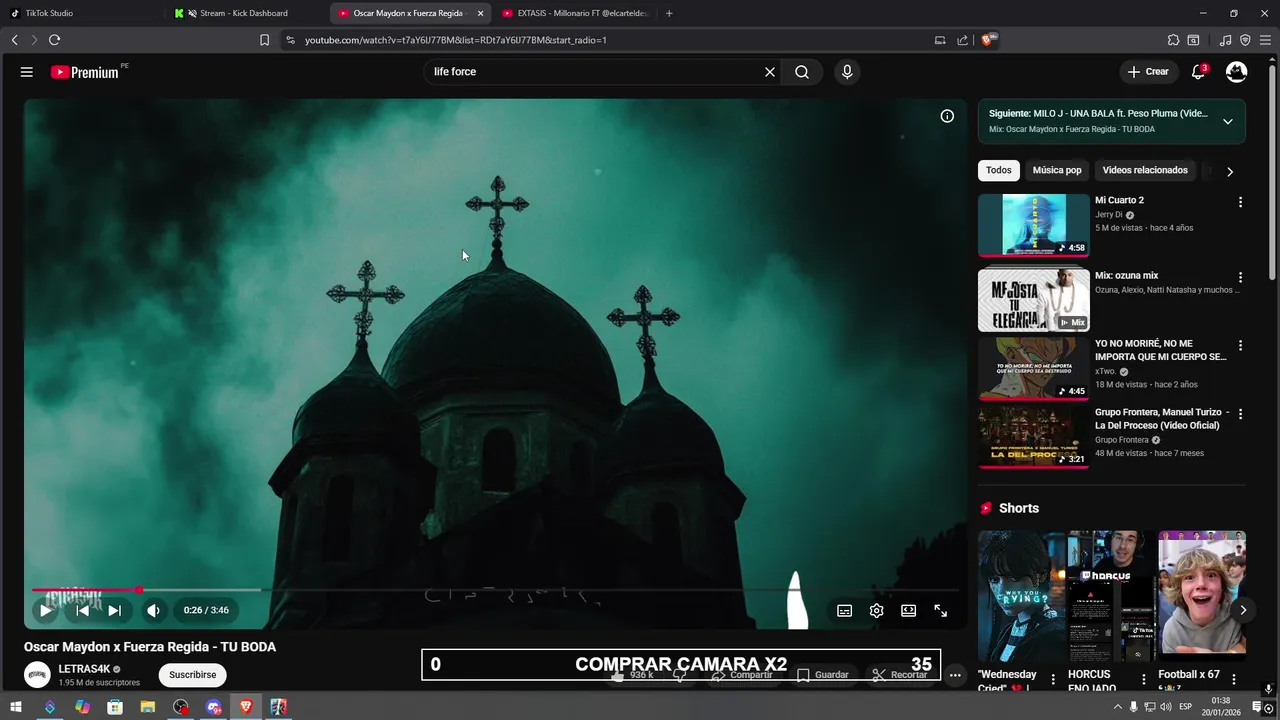This screenshot has height=720, width=1280.
Task: Toggle subtitles on the player
Action: [845, 611]
